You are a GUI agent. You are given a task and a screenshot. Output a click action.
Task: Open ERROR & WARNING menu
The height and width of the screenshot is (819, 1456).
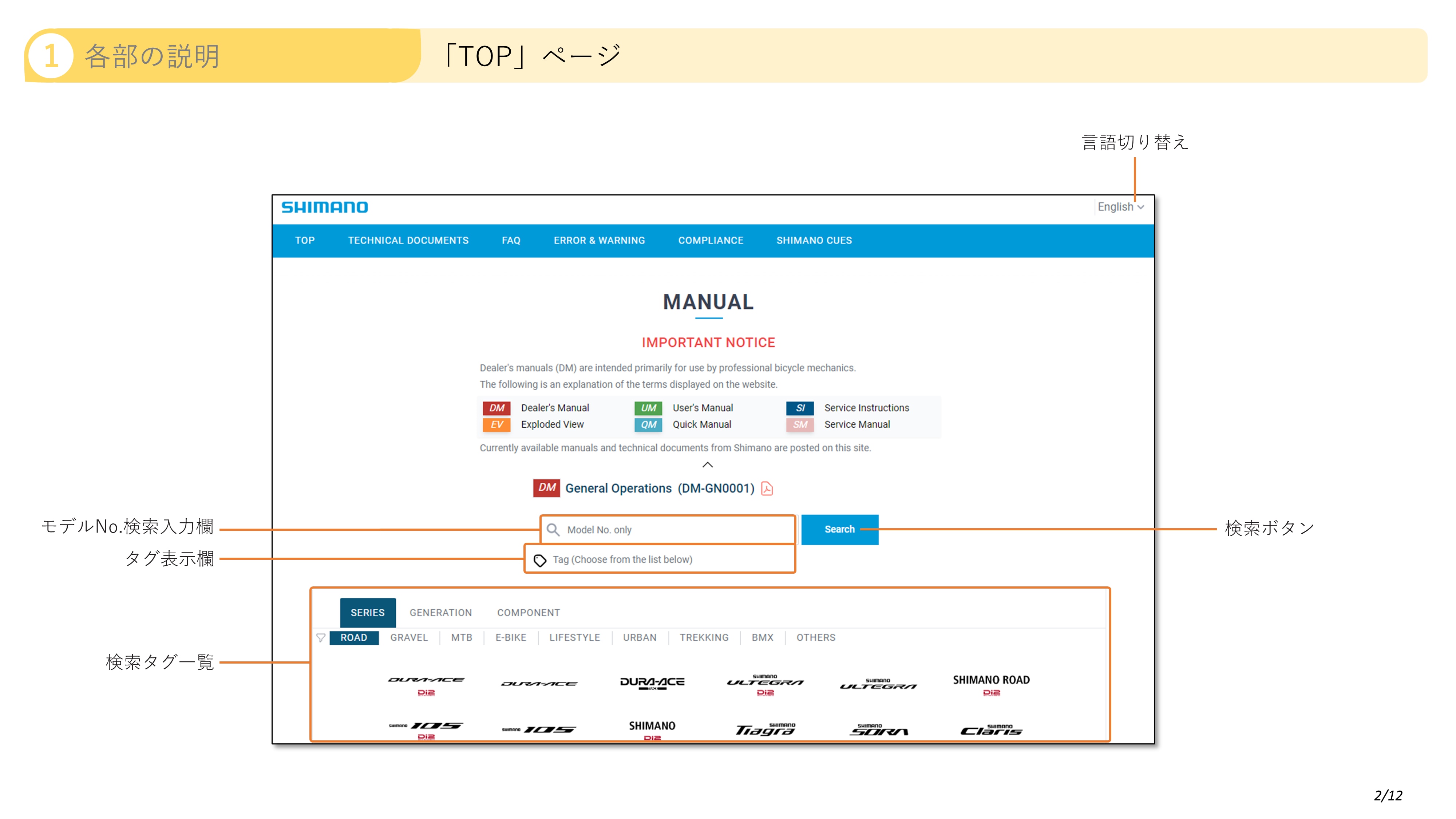[599, 240]
